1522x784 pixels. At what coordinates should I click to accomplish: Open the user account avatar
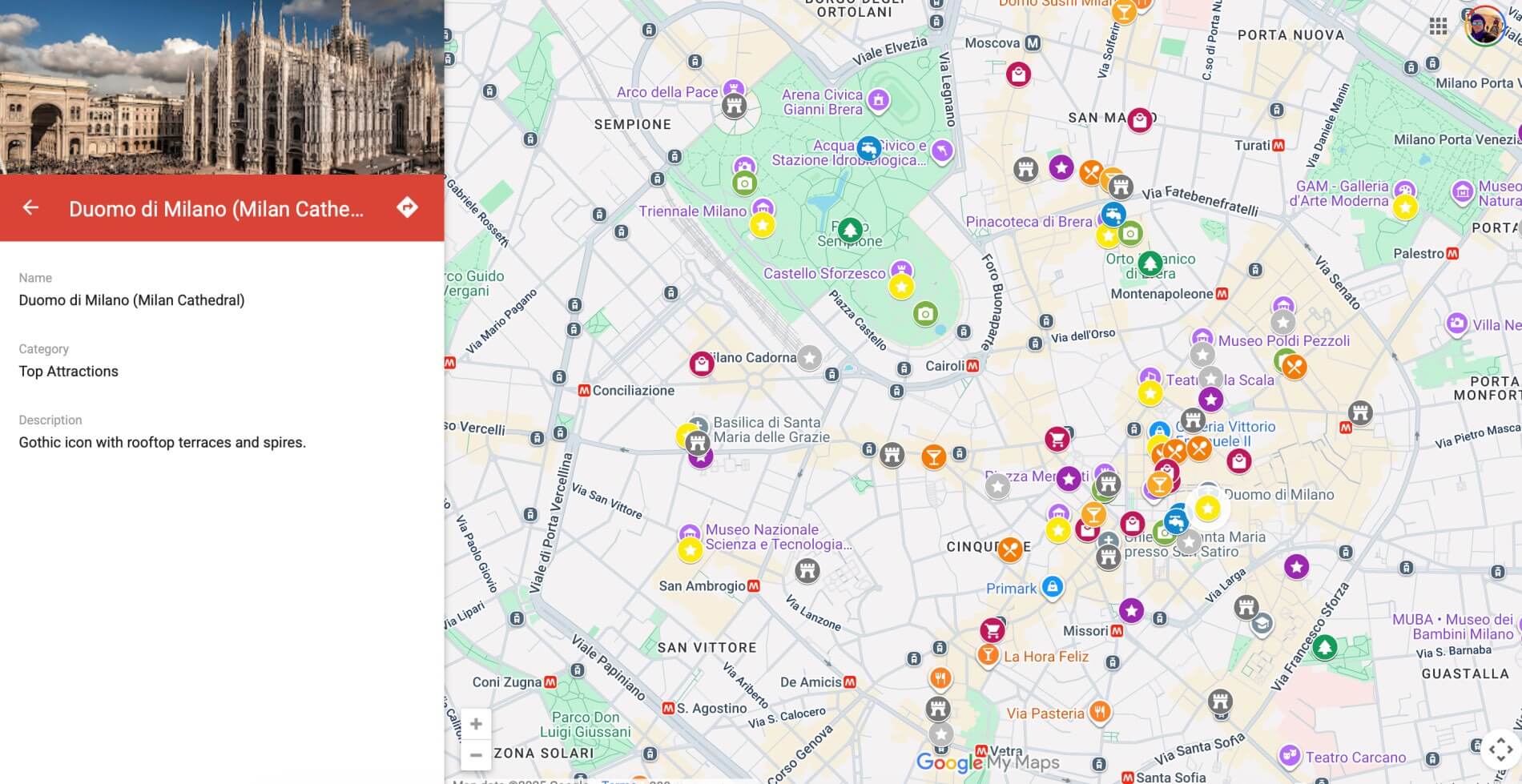[x=1484, y=26]
